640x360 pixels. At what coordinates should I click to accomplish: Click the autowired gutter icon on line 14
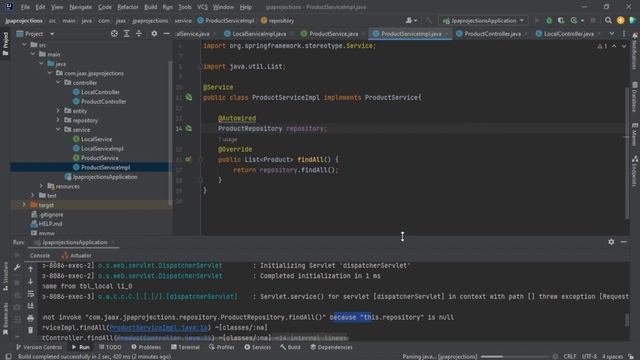click(x=189, y=128)
